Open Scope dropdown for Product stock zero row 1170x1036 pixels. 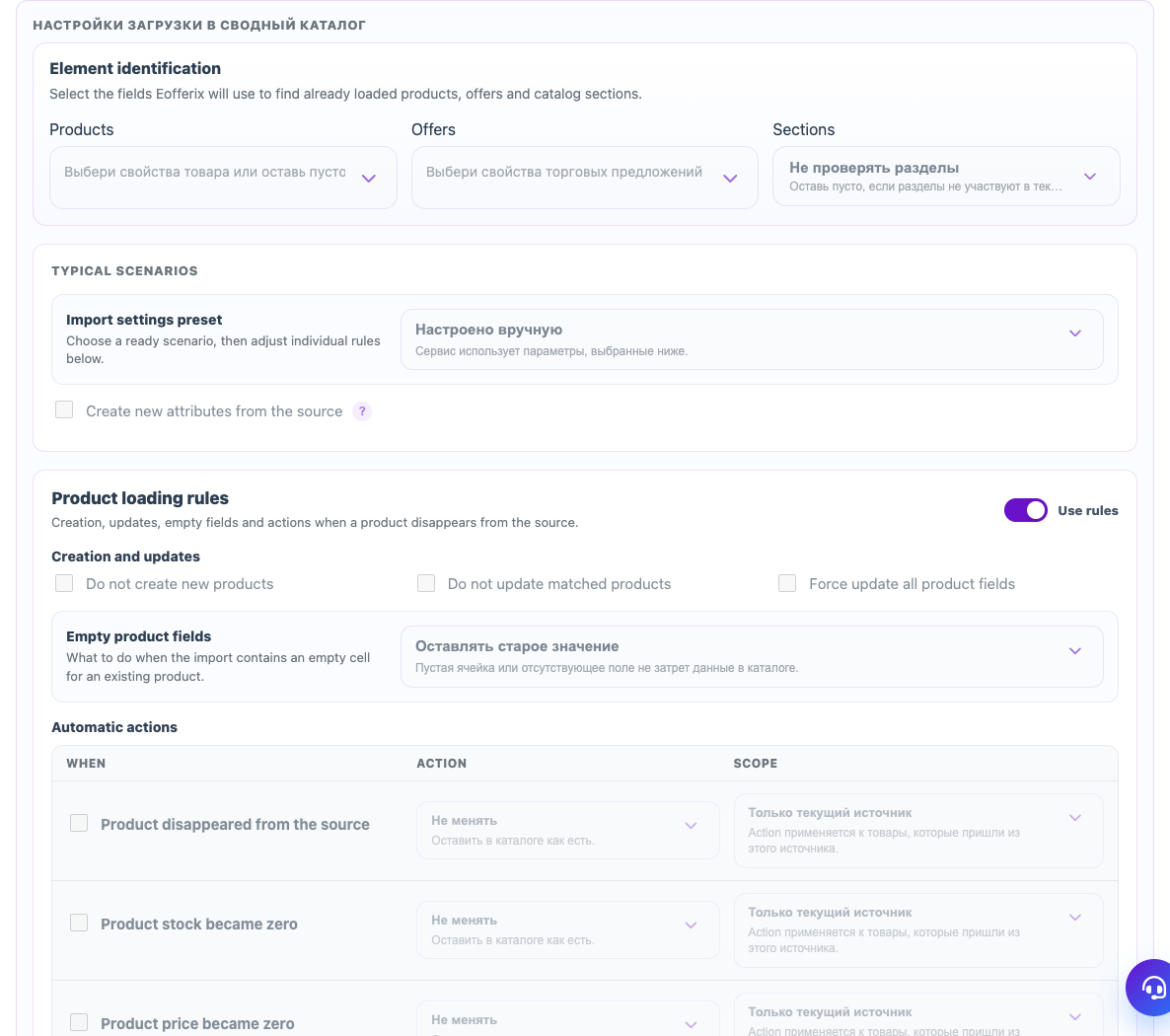tap(918, 930)
